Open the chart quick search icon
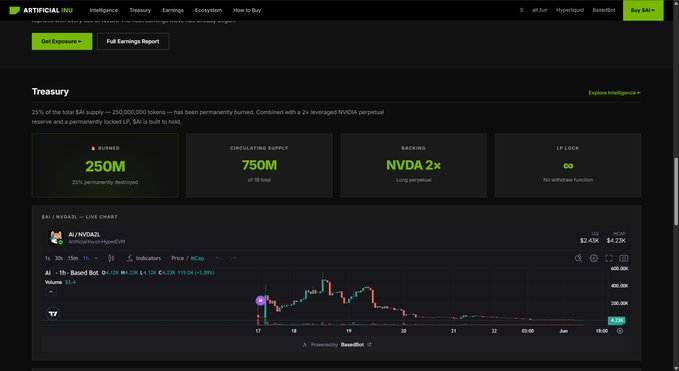 579,258
